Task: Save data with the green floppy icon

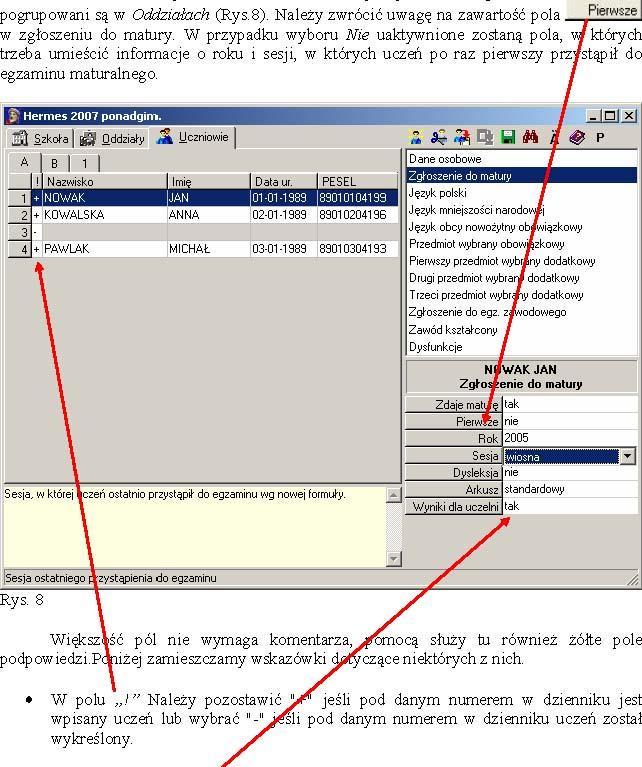Action: click(508, 138)
